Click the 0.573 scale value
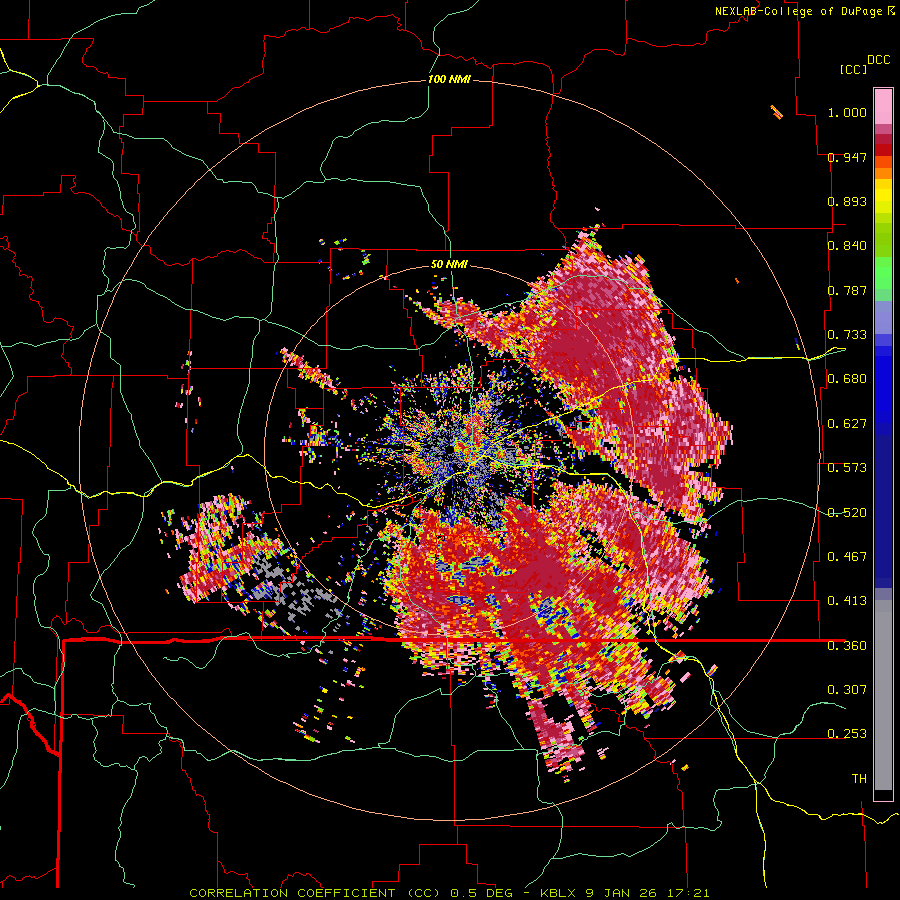The width and height of the screenshot is (900, 900). pos(847,468)
